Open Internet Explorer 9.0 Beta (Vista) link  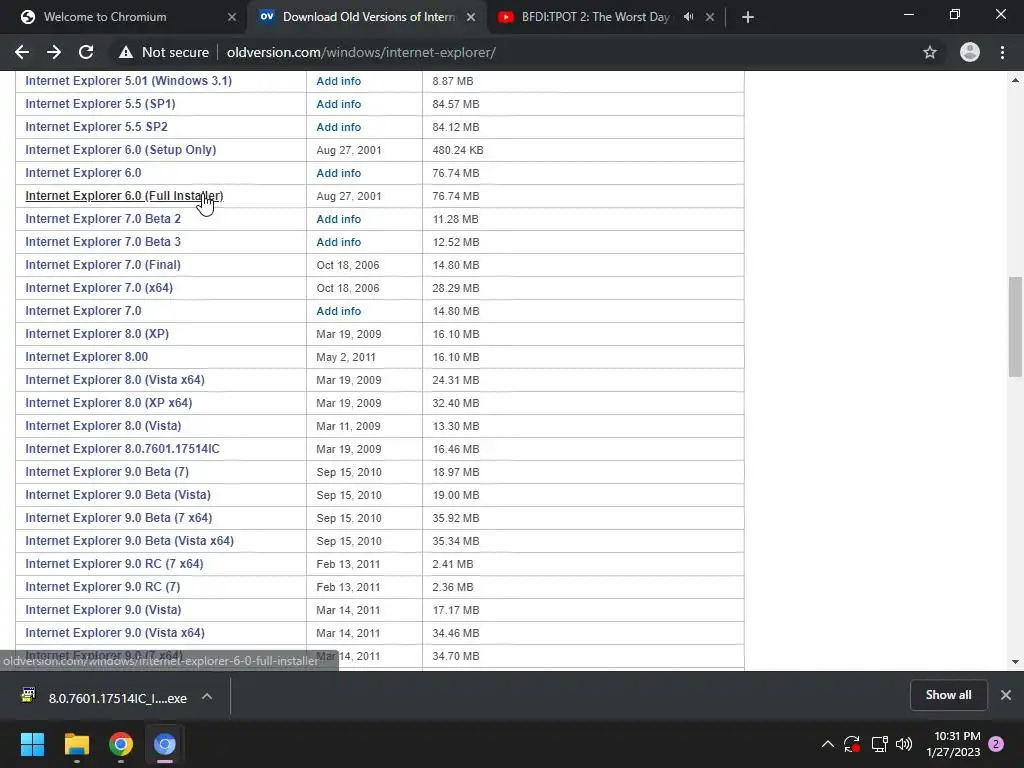point(118,494)
